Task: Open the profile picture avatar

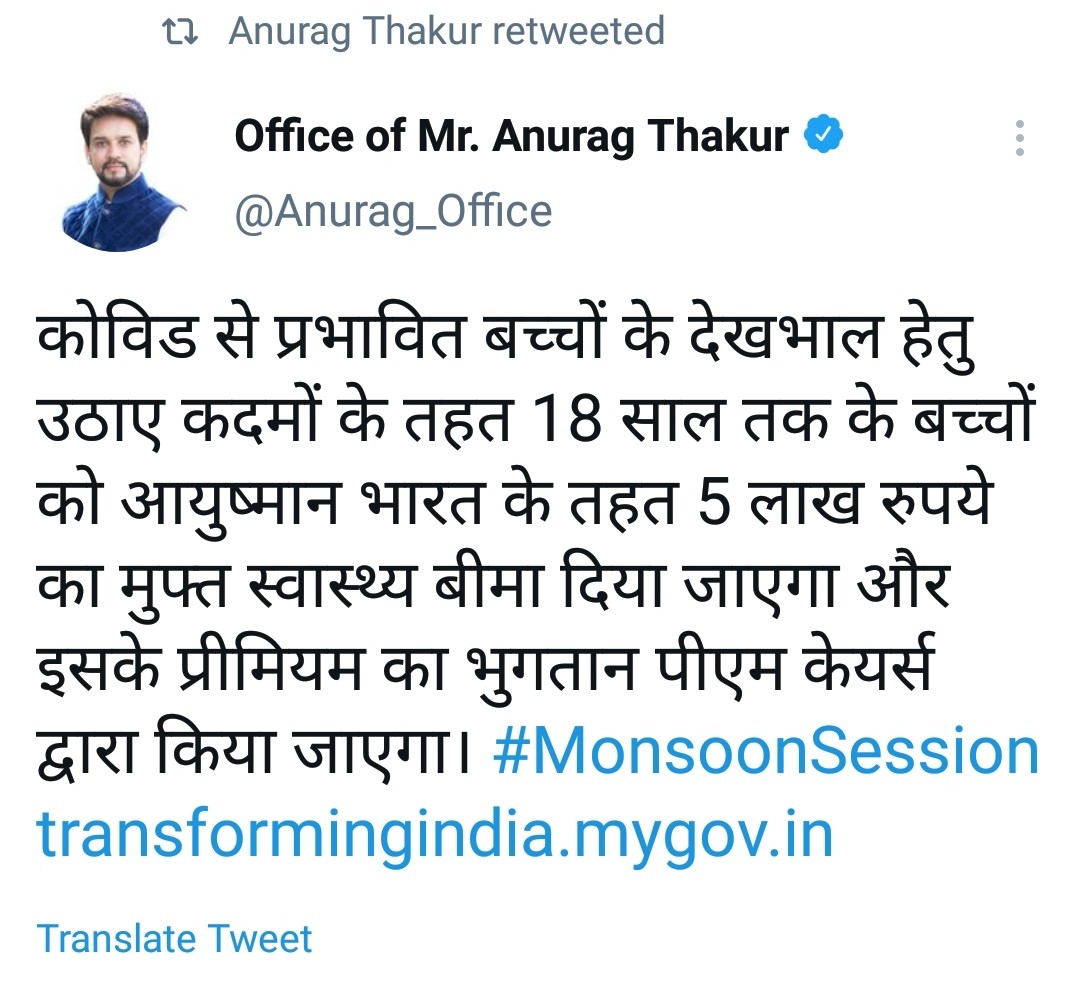Action: tap(124, 174)
